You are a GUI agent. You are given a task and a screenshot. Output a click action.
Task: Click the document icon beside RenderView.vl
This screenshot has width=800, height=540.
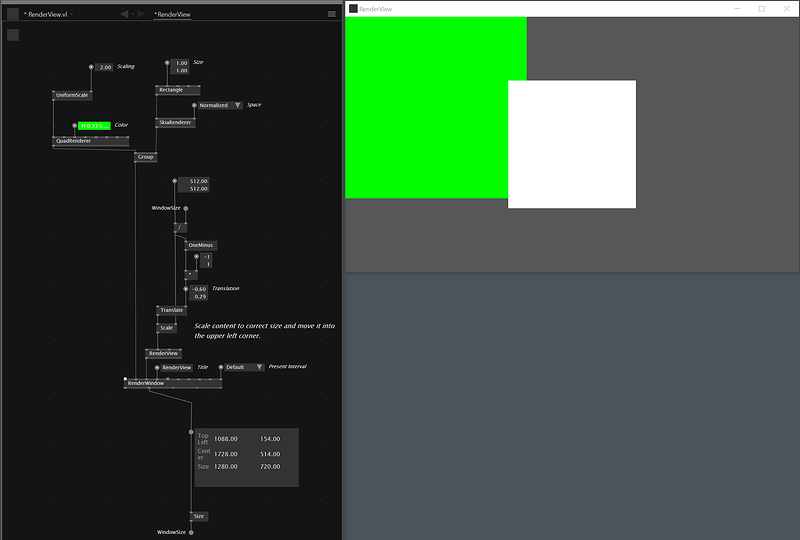[x=13, y=14]
